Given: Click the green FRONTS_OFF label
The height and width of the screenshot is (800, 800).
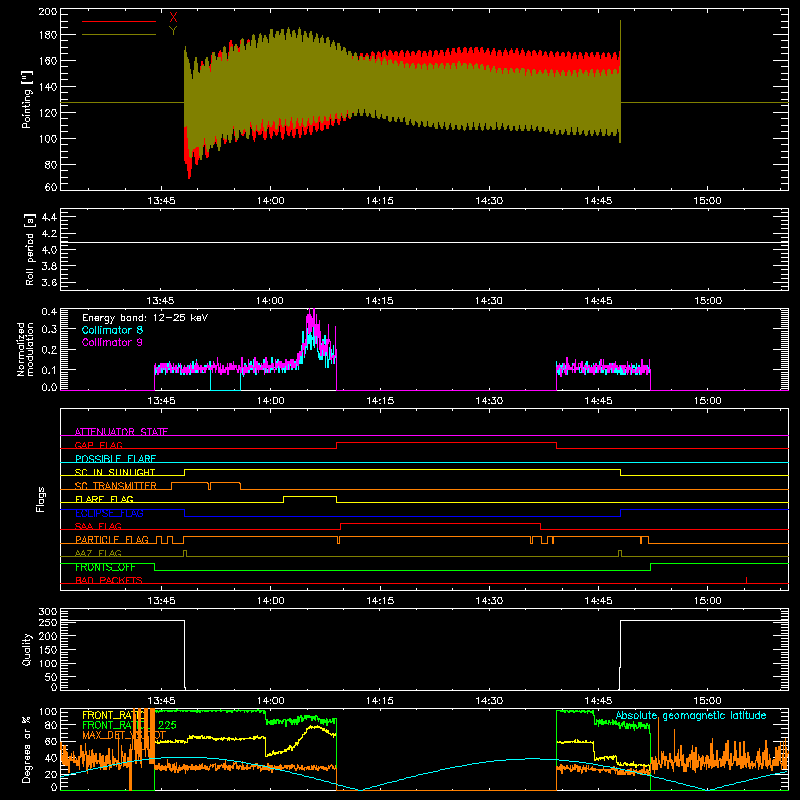Looking at the screenshot, I should 105,567.
